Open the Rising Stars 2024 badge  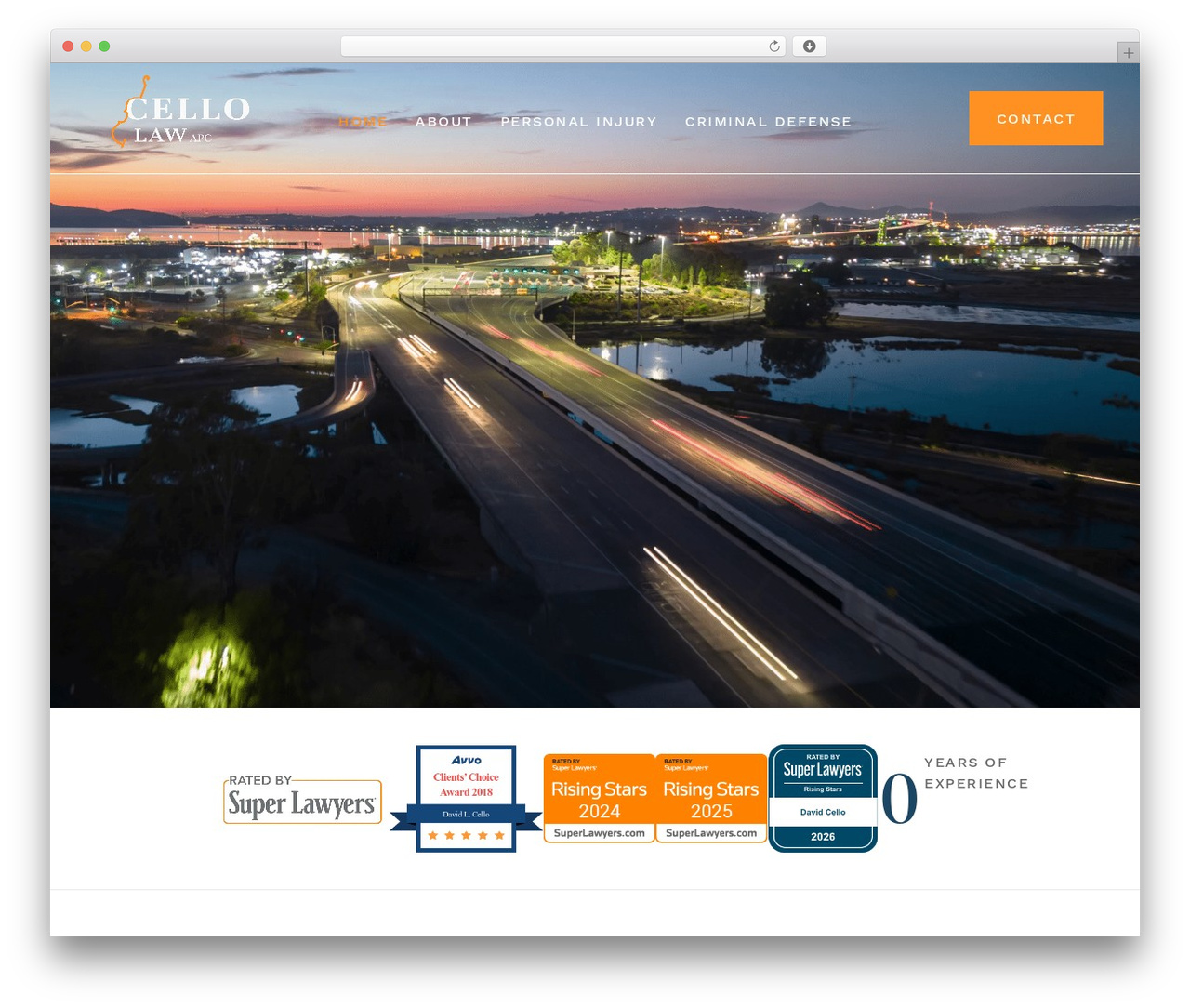click(x=600, y=798)
